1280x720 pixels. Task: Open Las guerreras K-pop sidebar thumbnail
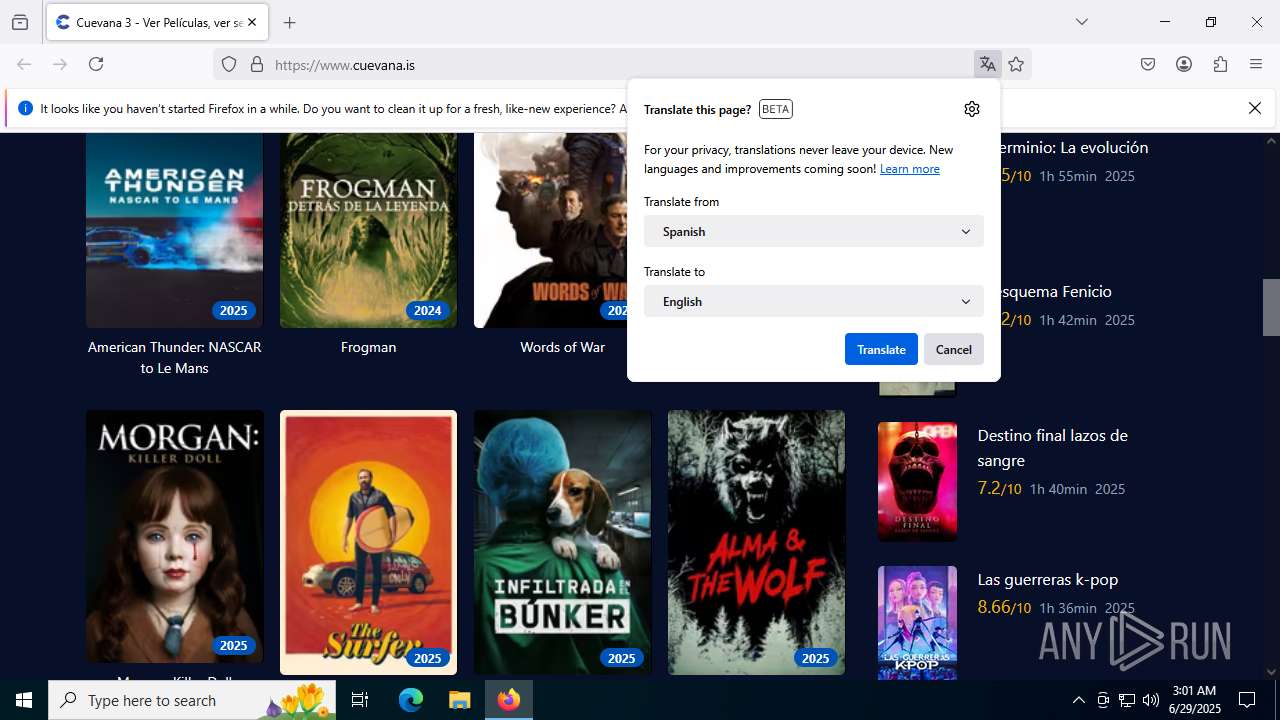(917, 623)
